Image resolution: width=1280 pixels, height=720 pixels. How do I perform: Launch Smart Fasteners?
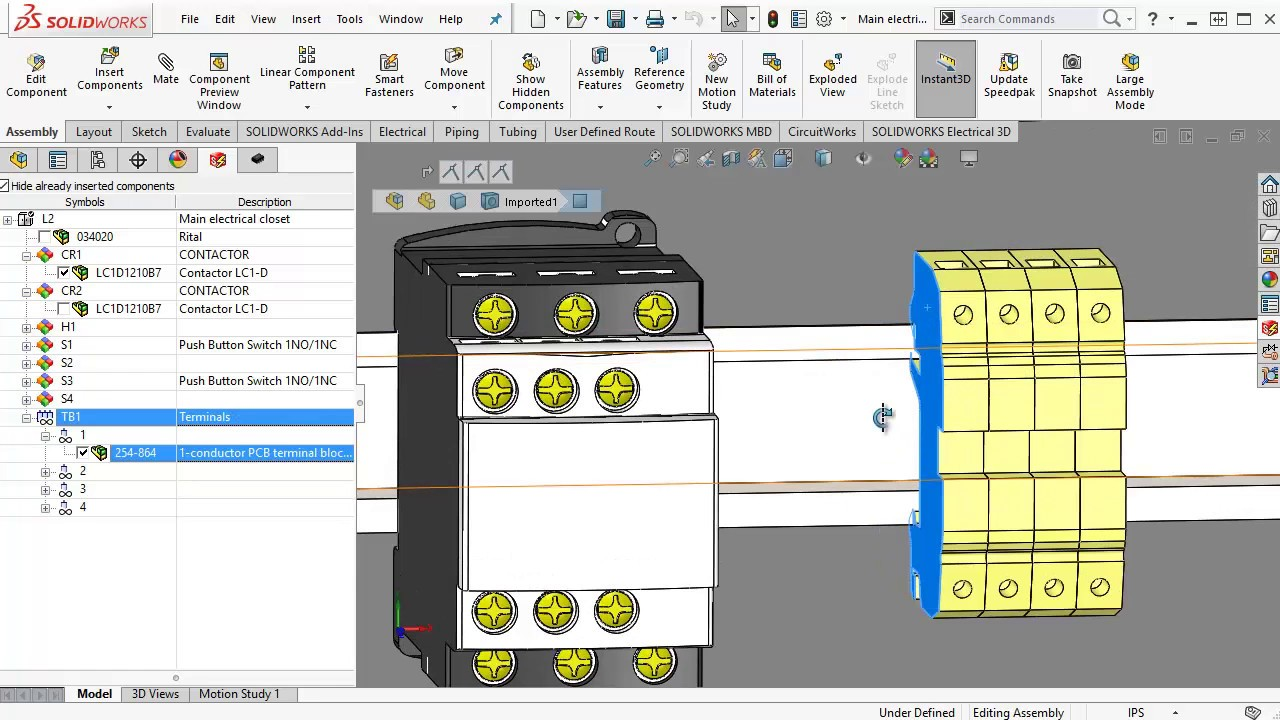pyautogui.click(x=389, y=77)
